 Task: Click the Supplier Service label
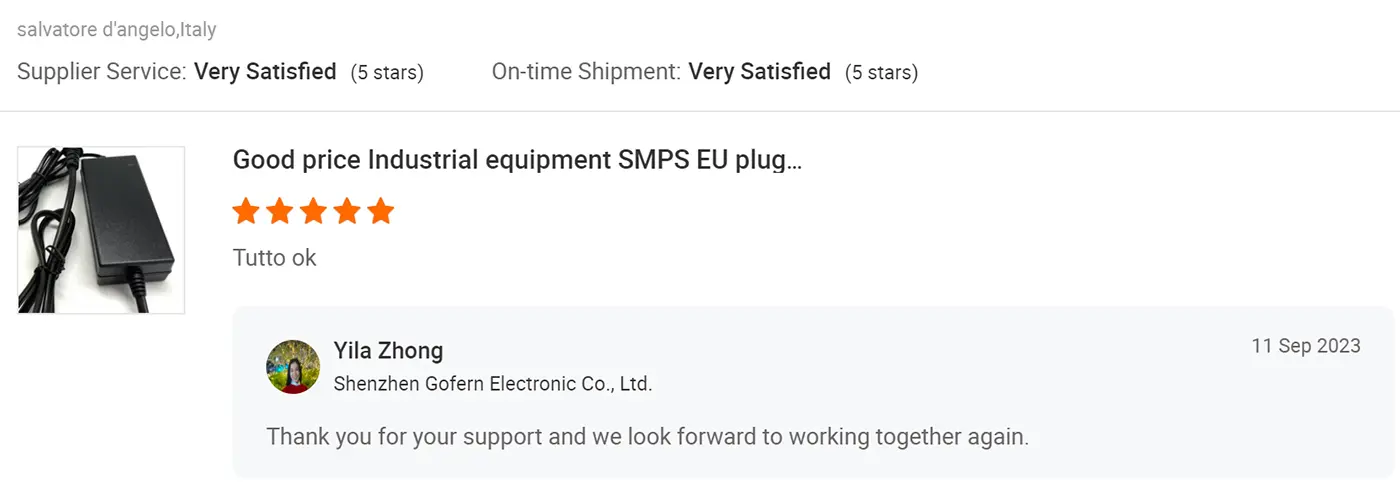[102, 72]
